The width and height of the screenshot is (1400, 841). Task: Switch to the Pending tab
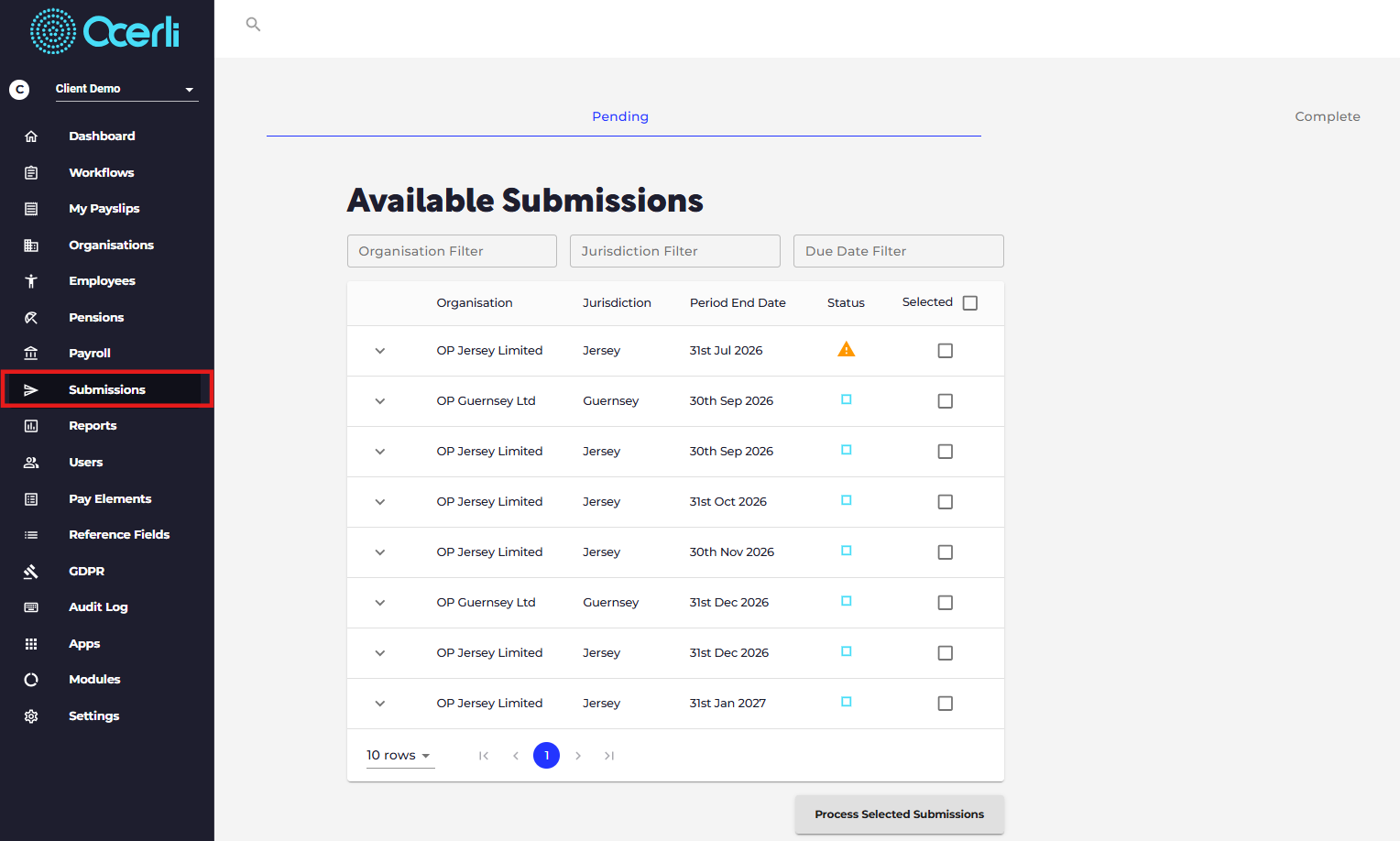[620, 116]
